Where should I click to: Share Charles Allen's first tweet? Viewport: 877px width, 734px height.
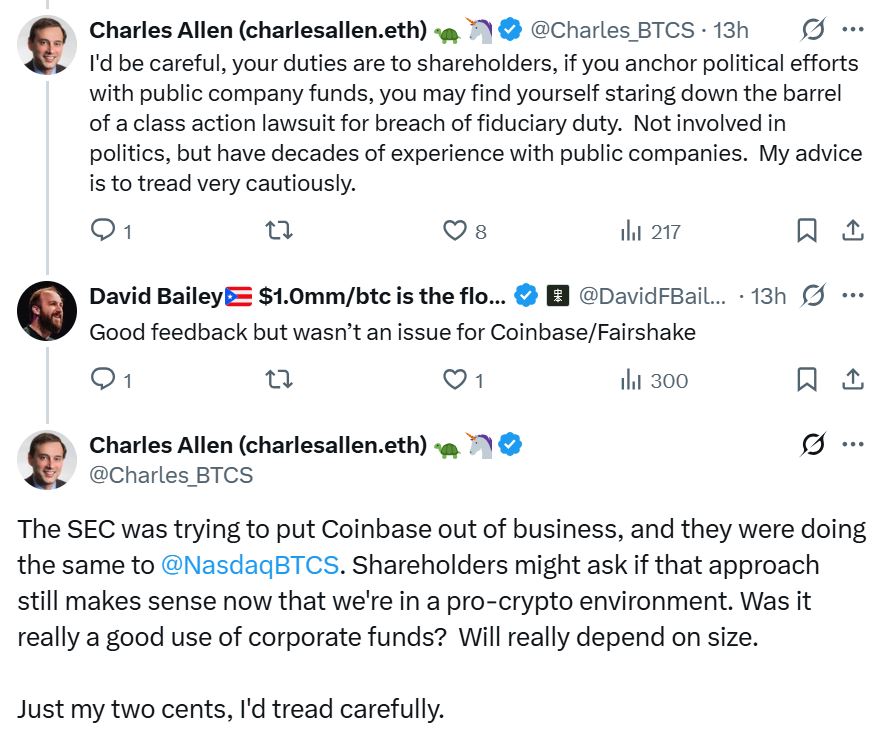pyautogui.click(x=852, y=231)
